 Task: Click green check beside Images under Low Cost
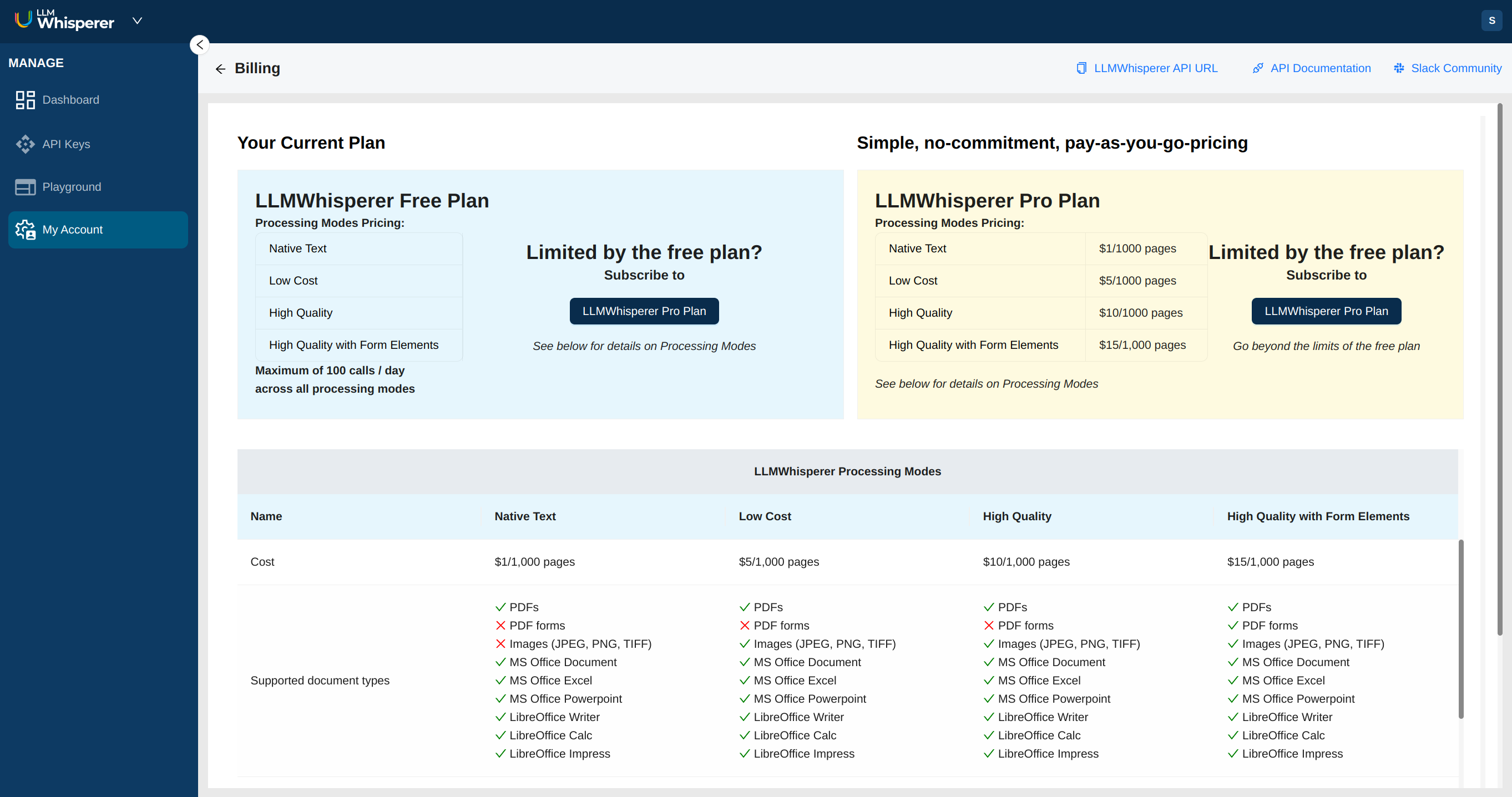tap(744, 644)
